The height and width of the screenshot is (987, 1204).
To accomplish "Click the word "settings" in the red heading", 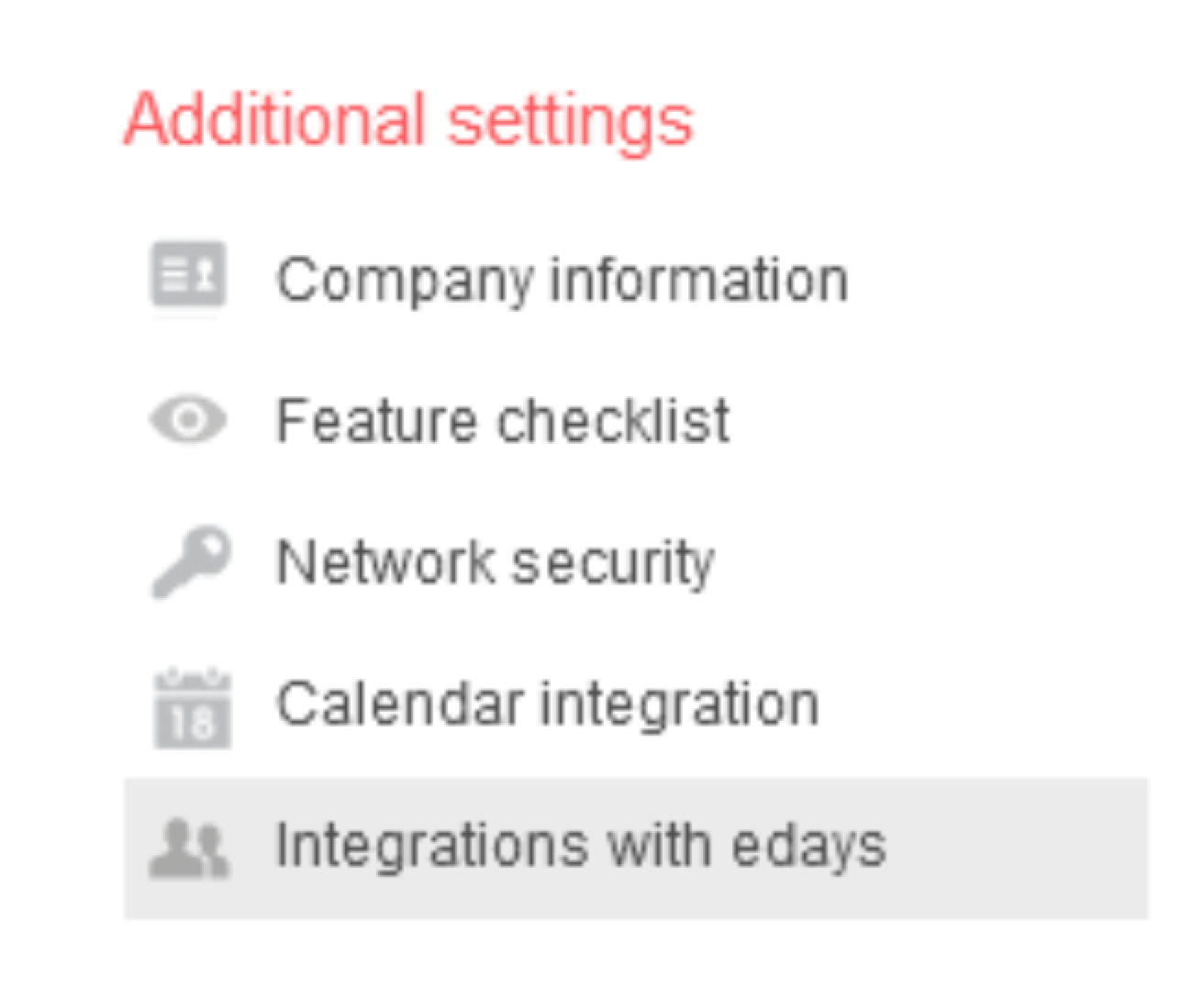I will point(570,120).
